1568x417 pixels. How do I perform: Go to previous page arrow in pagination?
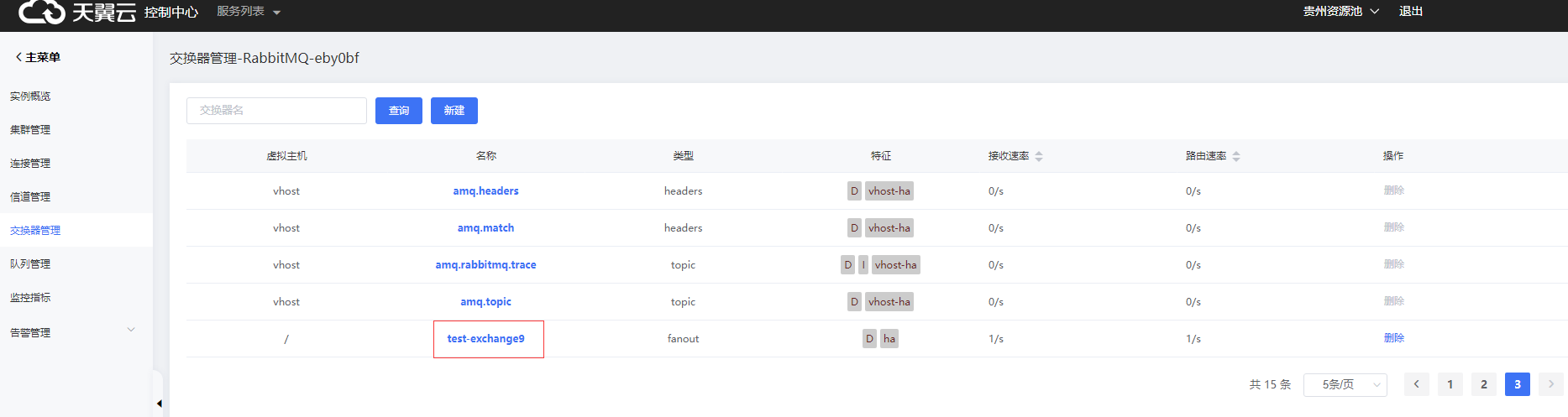tap(1416, 384)
